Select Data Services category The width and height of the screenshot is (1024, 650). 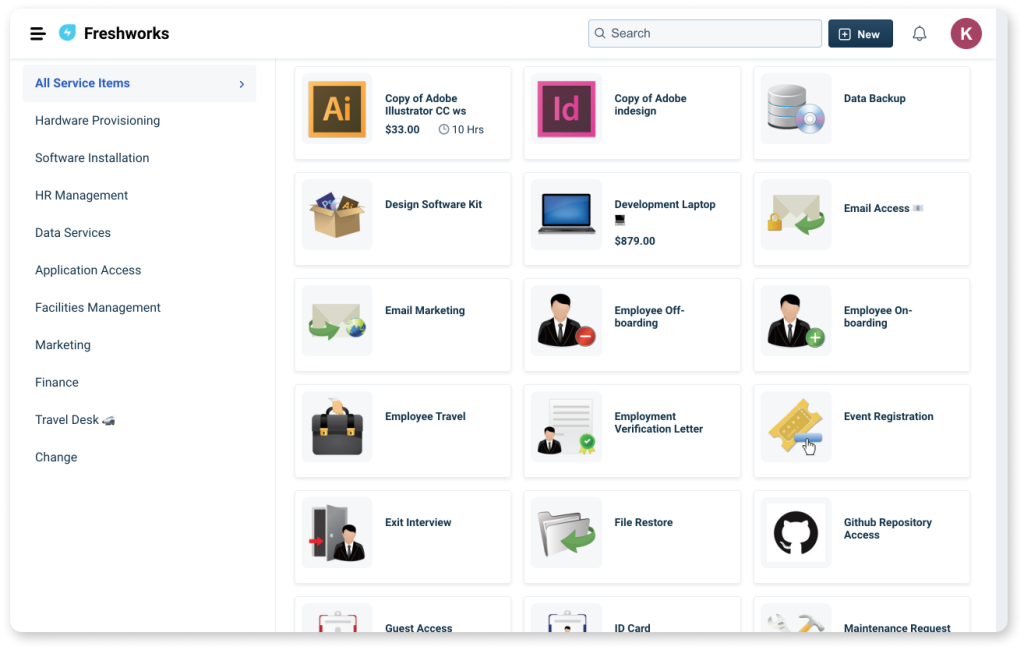73,233
